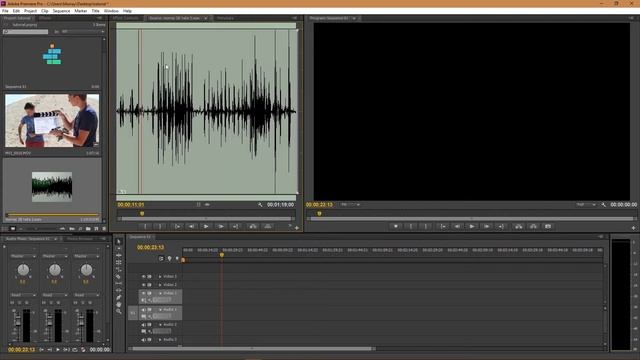Viewport: 640px width, 360px height.
Task: Select the Selection tool in Tools panel
Action: 119,241
